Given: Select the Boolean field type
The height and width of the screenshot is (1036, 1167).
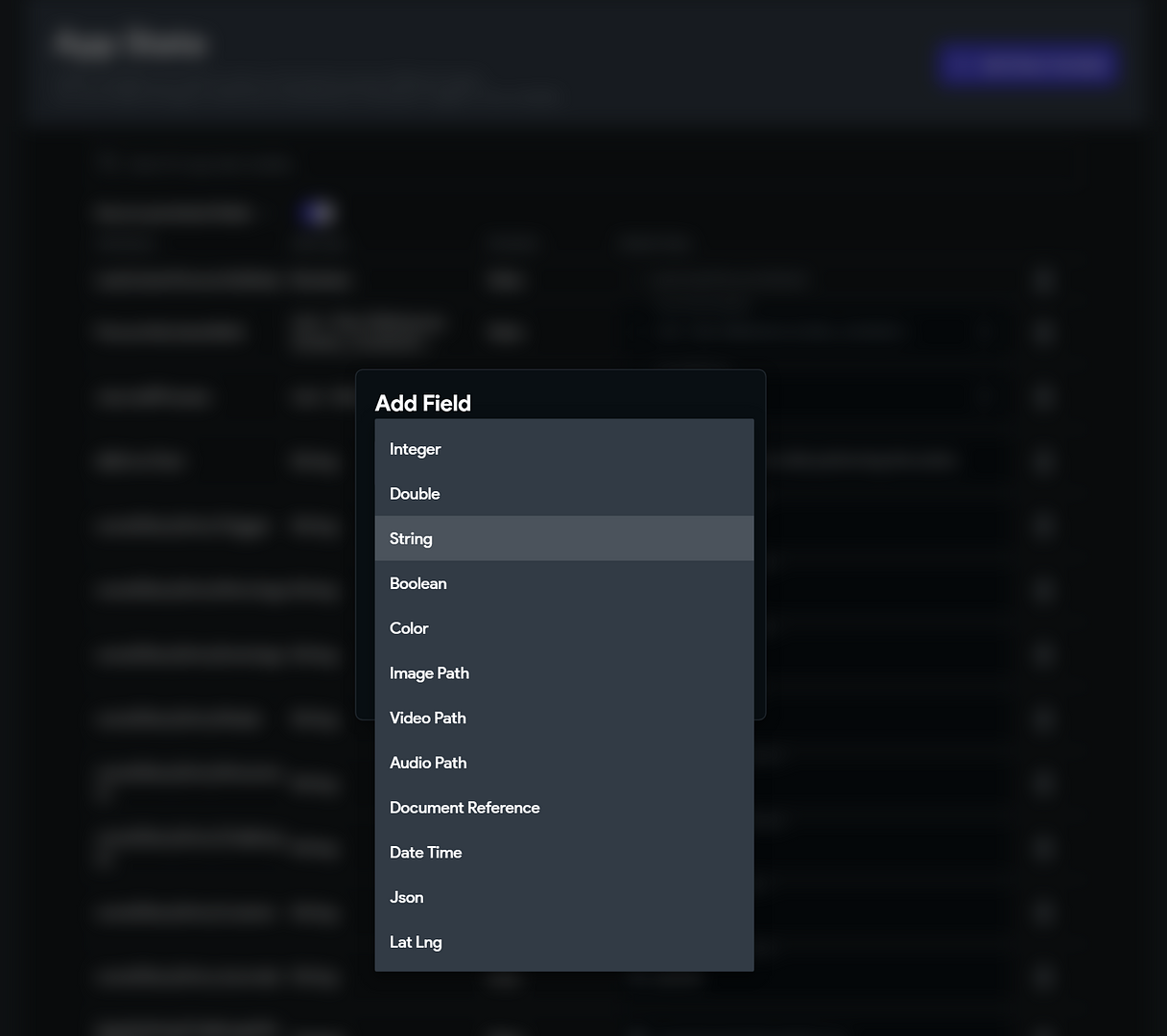Looking at the screenshot, I should tap(418, 583).
